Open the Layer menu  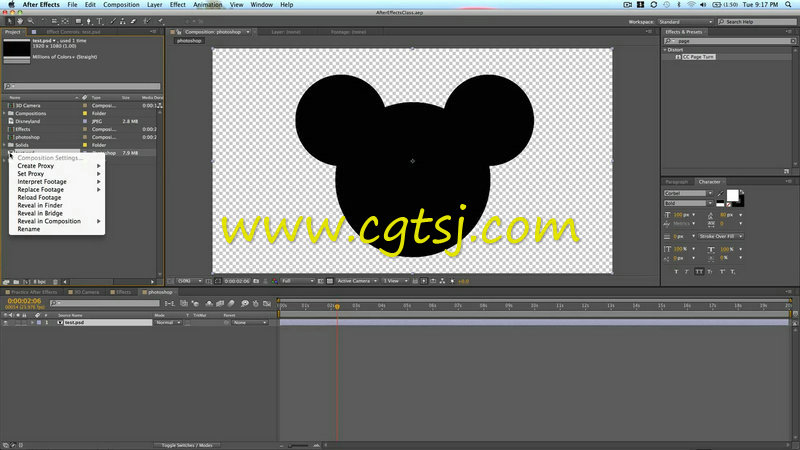coord(155,5)
